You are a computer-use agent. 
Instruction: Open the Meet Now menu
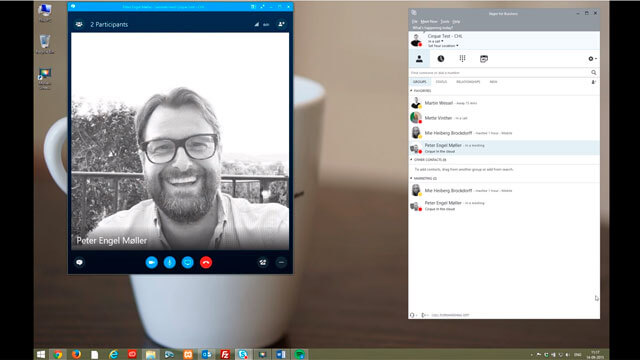point(429,22)
